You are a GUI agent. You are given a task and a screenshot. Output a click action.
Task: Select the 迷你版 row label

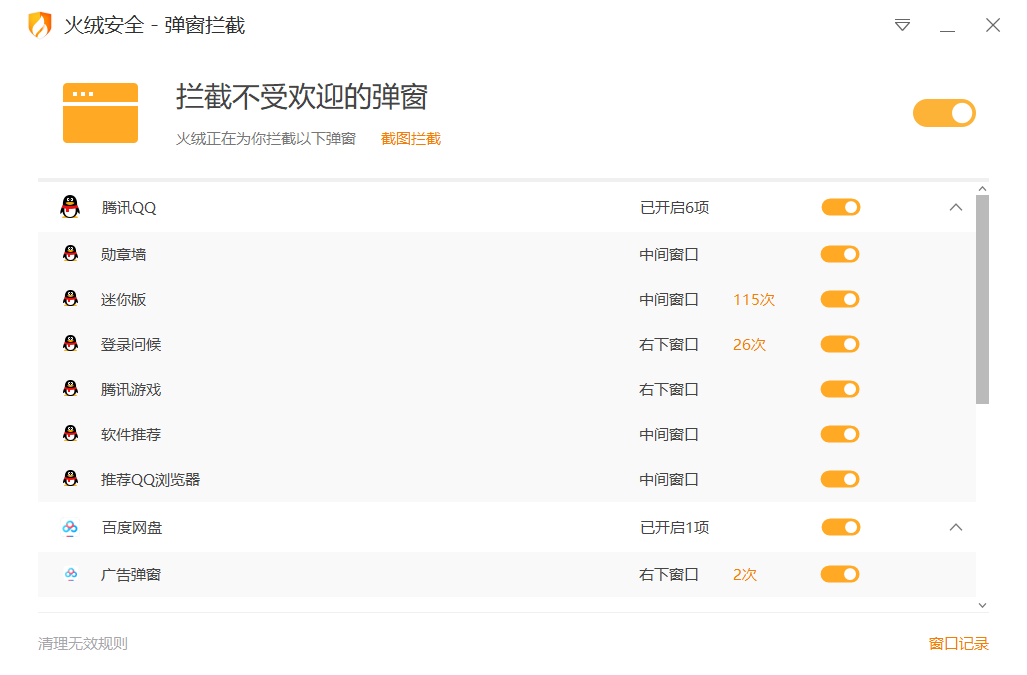123,300
